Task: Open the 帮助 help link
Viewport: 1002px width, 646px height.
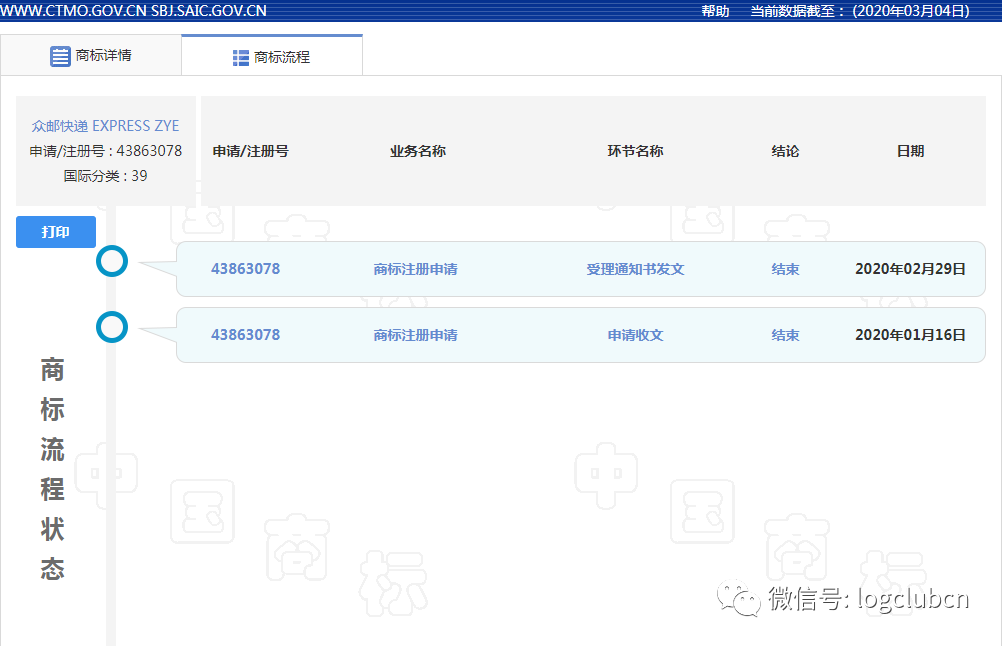Action: click(715, 10)
